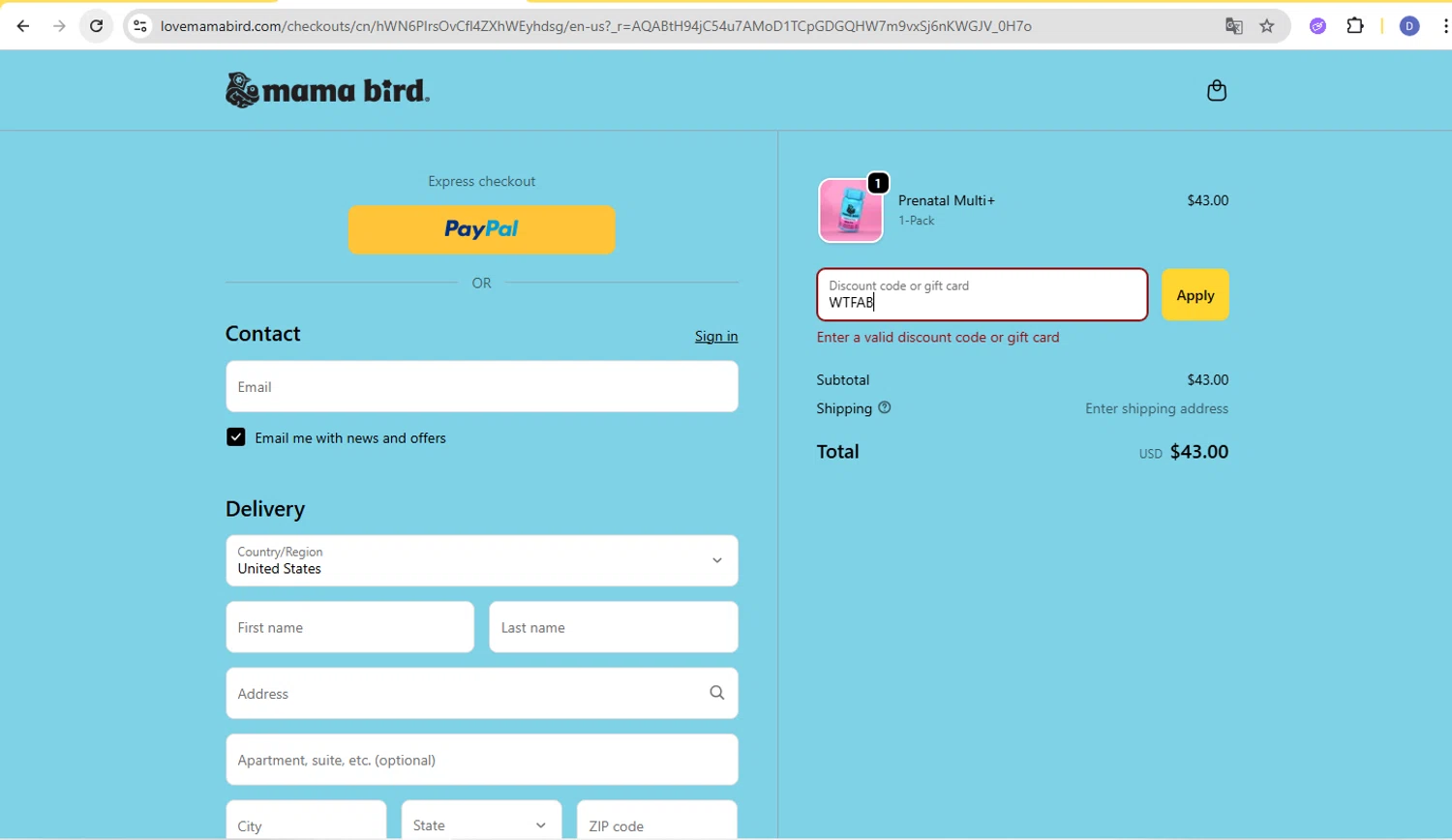Bookmark this page with the star icon
Viewport: 1452px width, 840px height.
[x=1267, y=26]
